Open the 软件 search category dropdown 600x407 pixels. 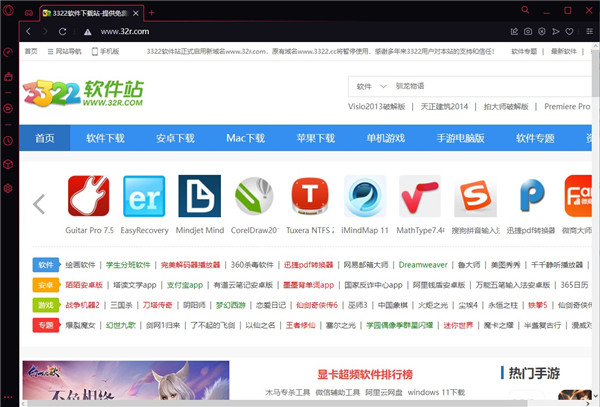tap(372, 86)
